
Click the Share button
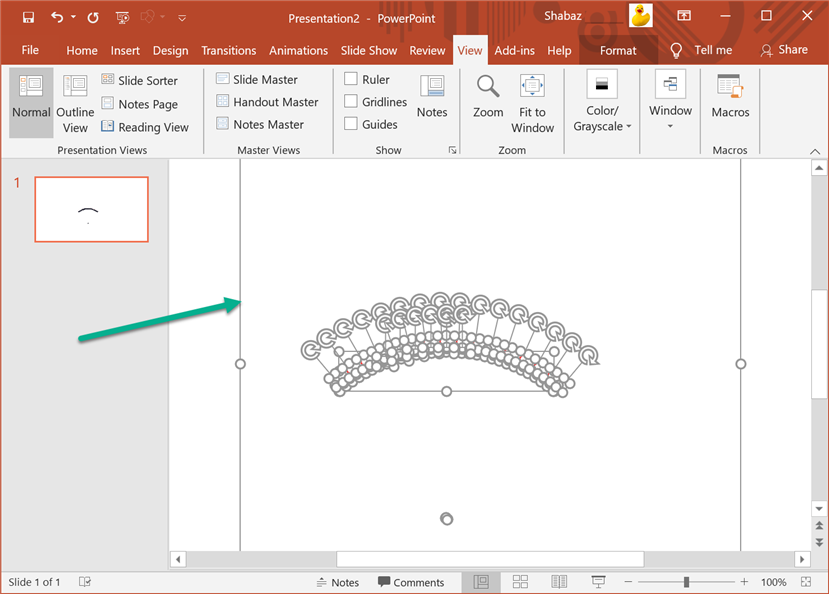pos(784,50)
